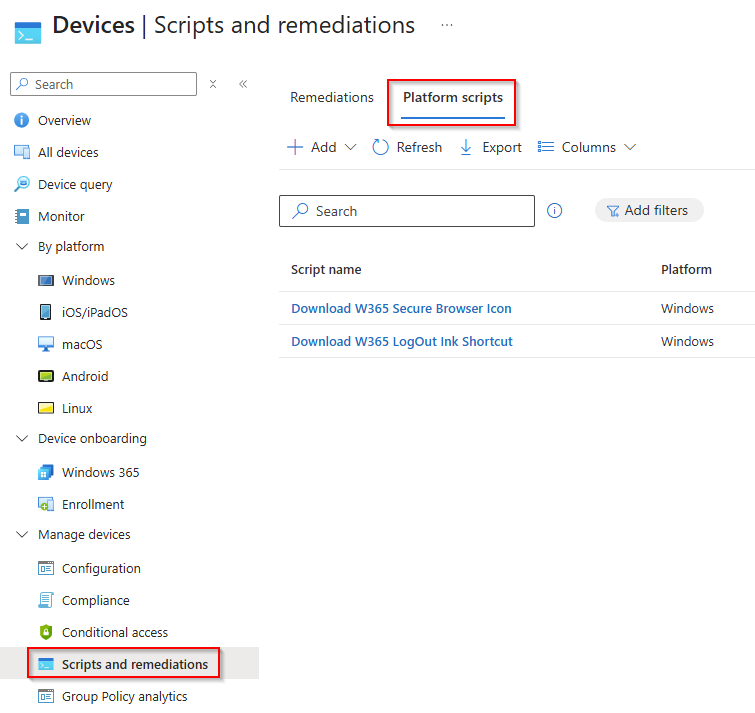Click the Overview info icon in sidebar
Viewport: 755px width, 713px height.
click(22, 121)
